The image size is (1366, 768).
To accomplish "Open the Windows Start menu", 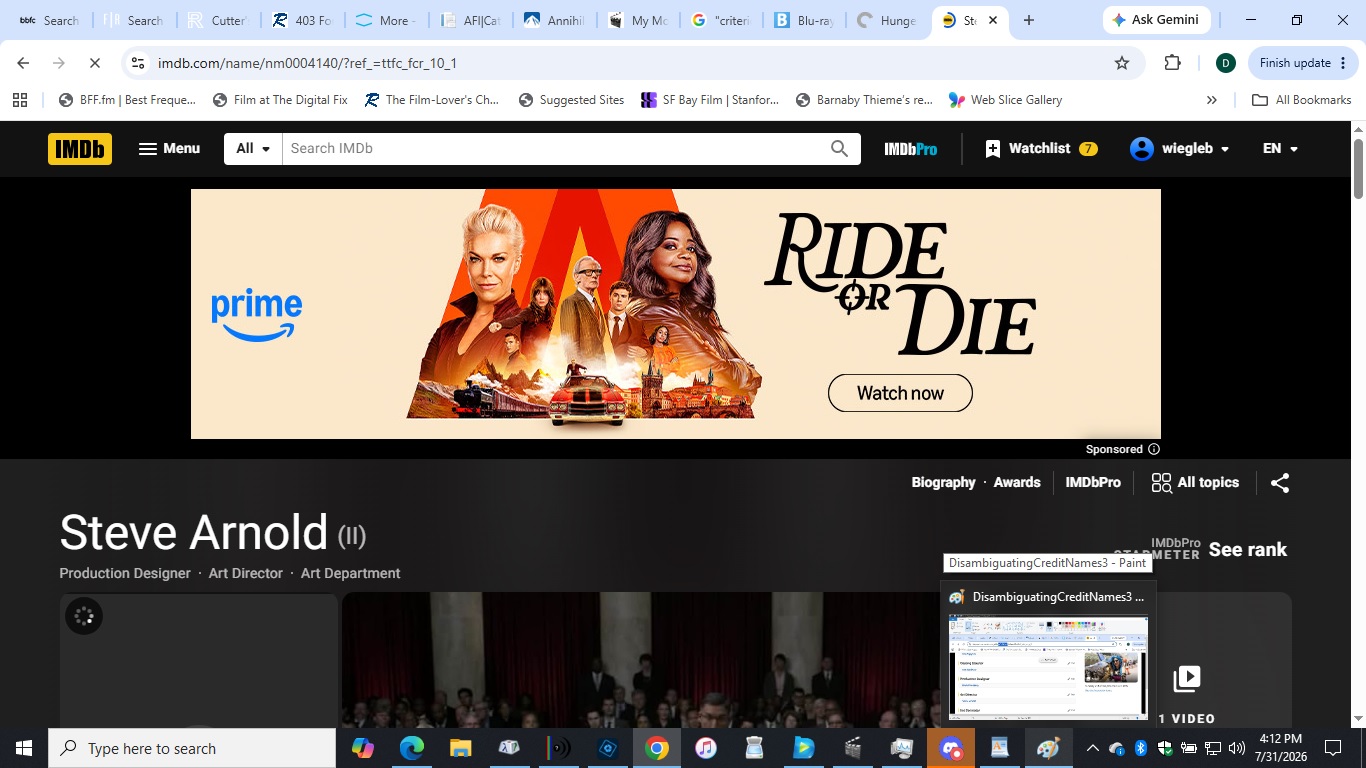I will (24, 748).
